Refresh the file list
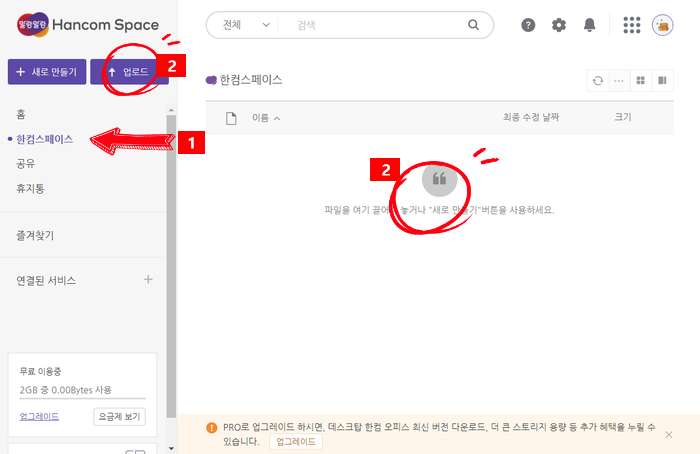 [x=598, y=80]
